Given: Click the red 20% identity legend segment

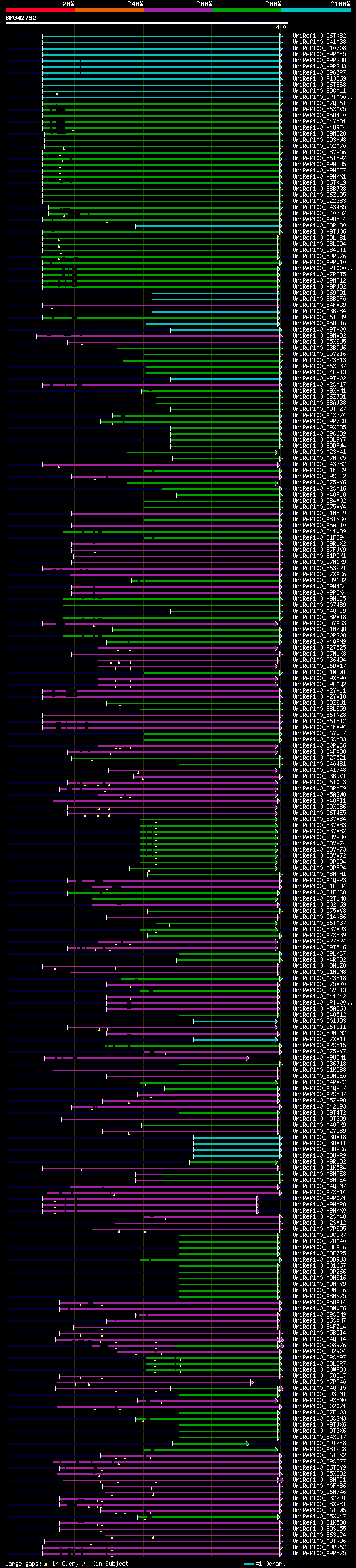Looking at the screenshot, I should pos(39,10).
